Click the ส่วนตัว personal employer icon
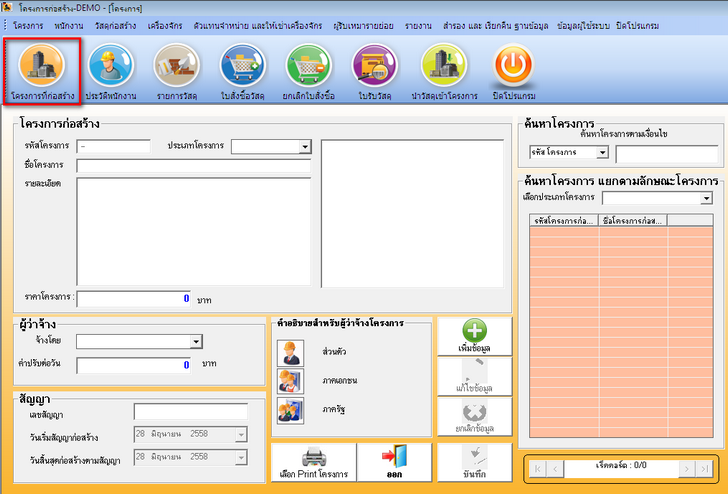This screenshot has height=494, width=728. [x=291, y=353]
